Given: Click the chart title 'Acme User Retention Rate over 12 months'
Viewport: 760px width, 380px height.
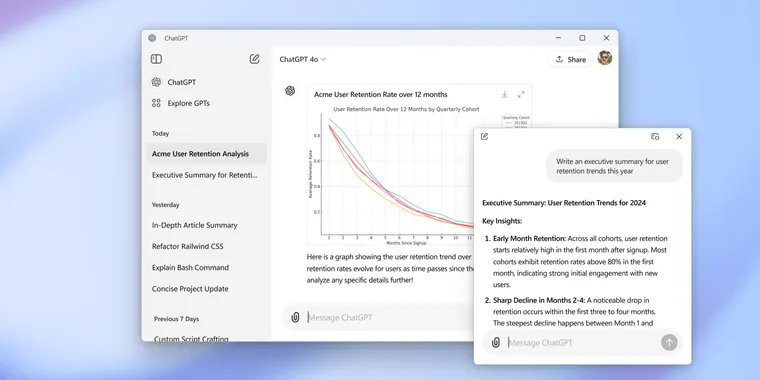Looking at the screenshot, I should pos(380,95).
